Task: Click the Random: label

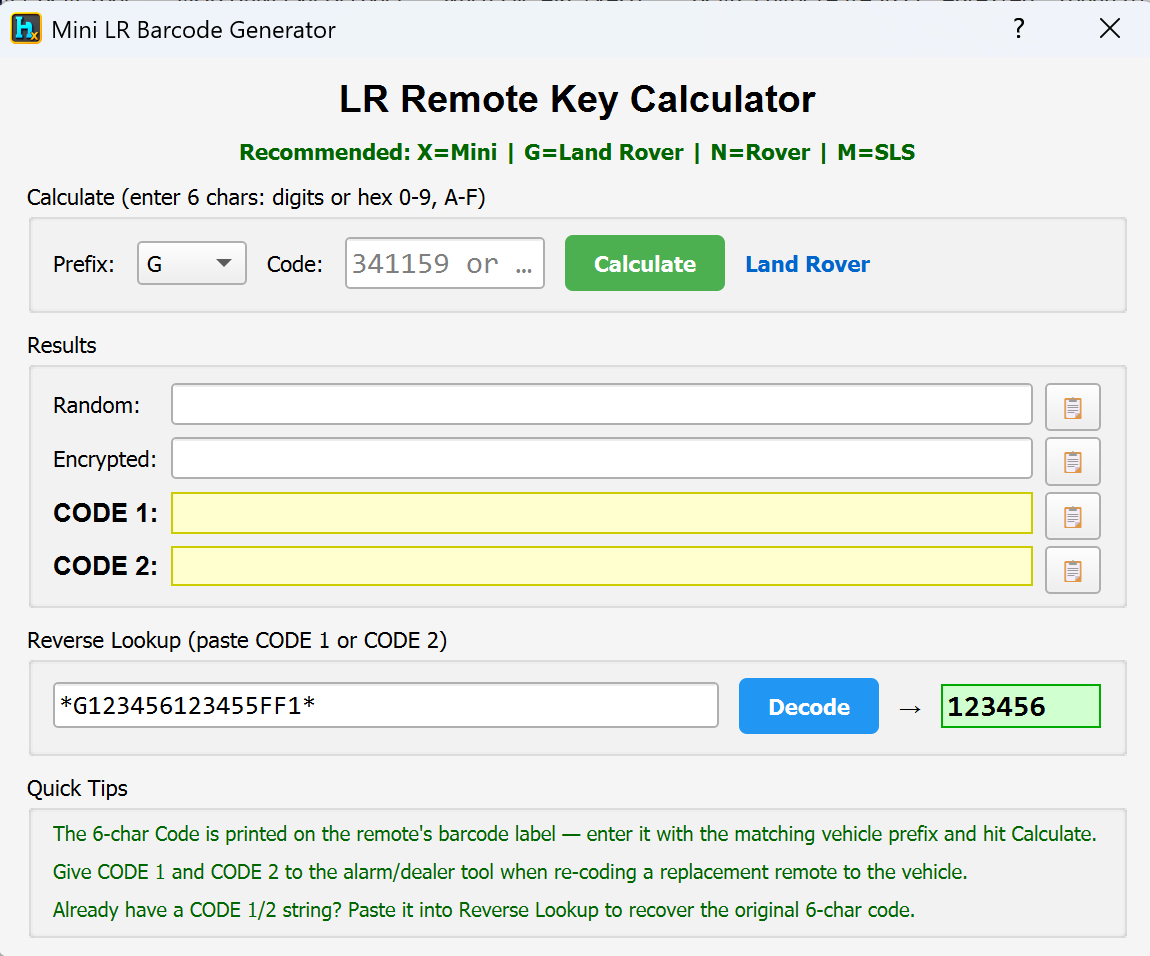Action: pos(96,405)
